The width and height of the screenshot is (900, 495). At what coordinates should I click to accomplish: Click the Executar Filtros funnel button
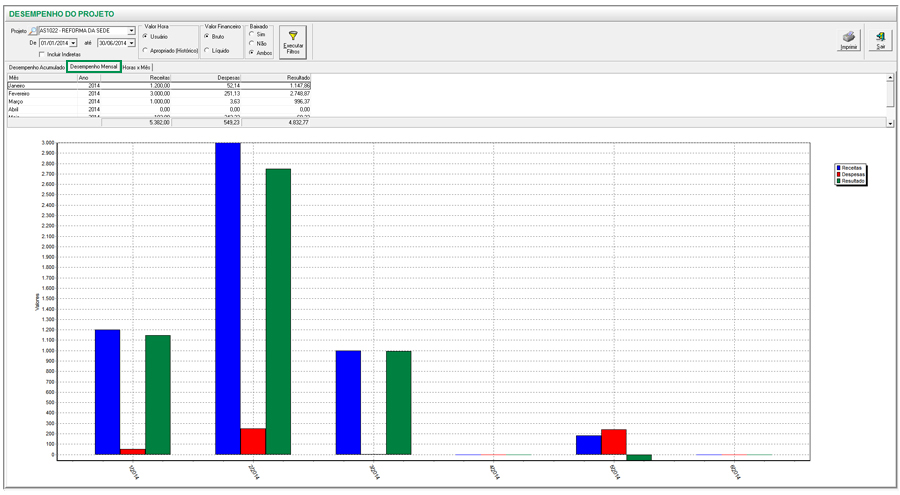click(293, 40)
